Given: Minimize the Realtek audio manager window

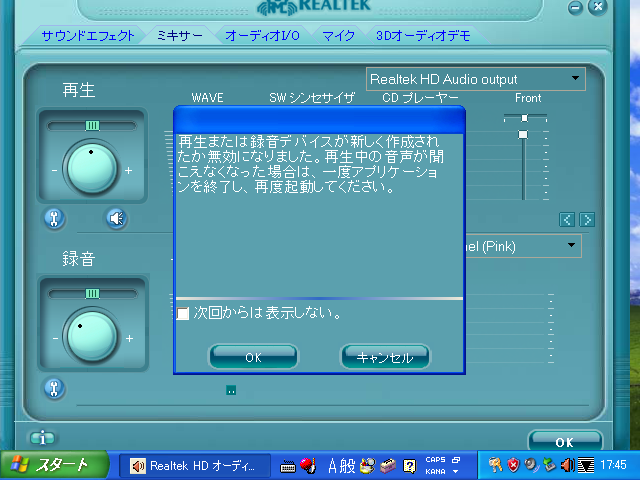Looking at the screenshot, I should pyautogui.click(x=576, y=7).
